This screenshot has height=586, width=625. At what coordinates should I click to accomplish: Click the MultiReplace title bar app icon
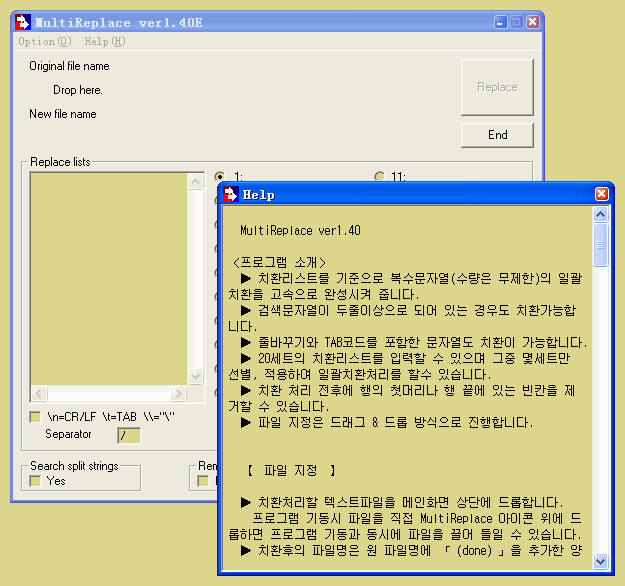[x=22, y=22]
